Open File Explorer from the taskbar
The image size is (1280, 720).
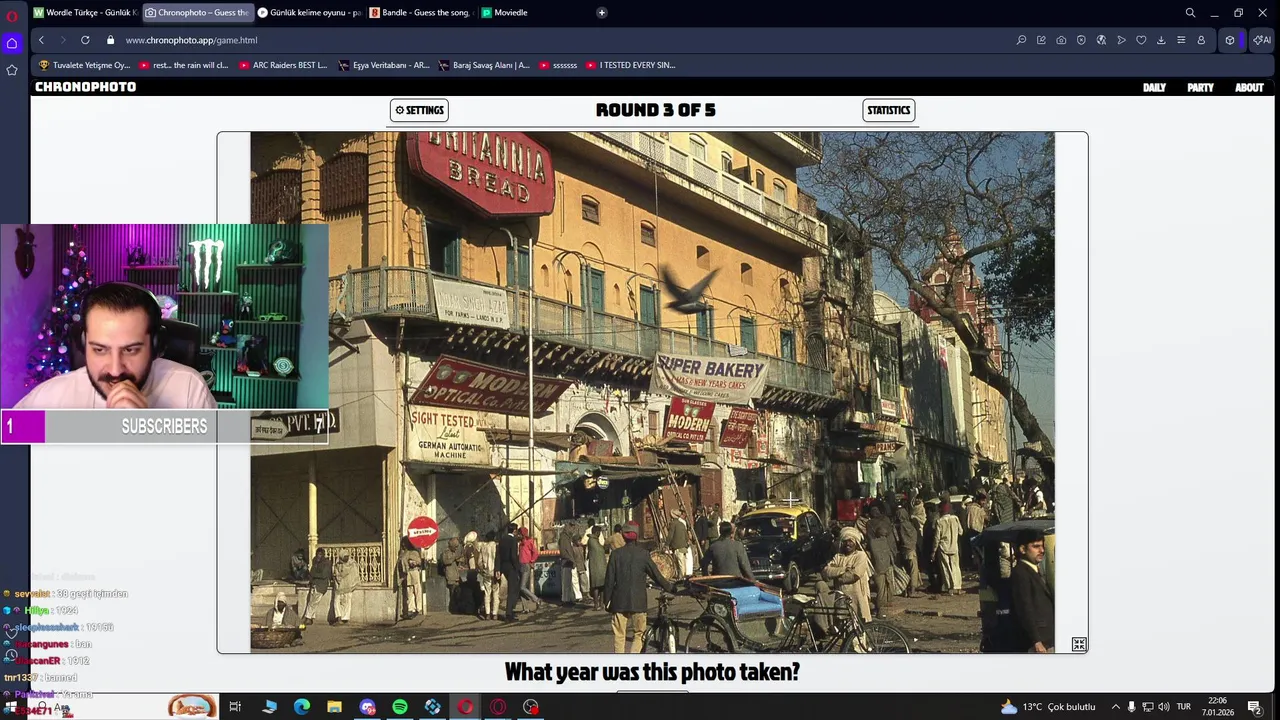pyautogui.click(x=334, y=707)
